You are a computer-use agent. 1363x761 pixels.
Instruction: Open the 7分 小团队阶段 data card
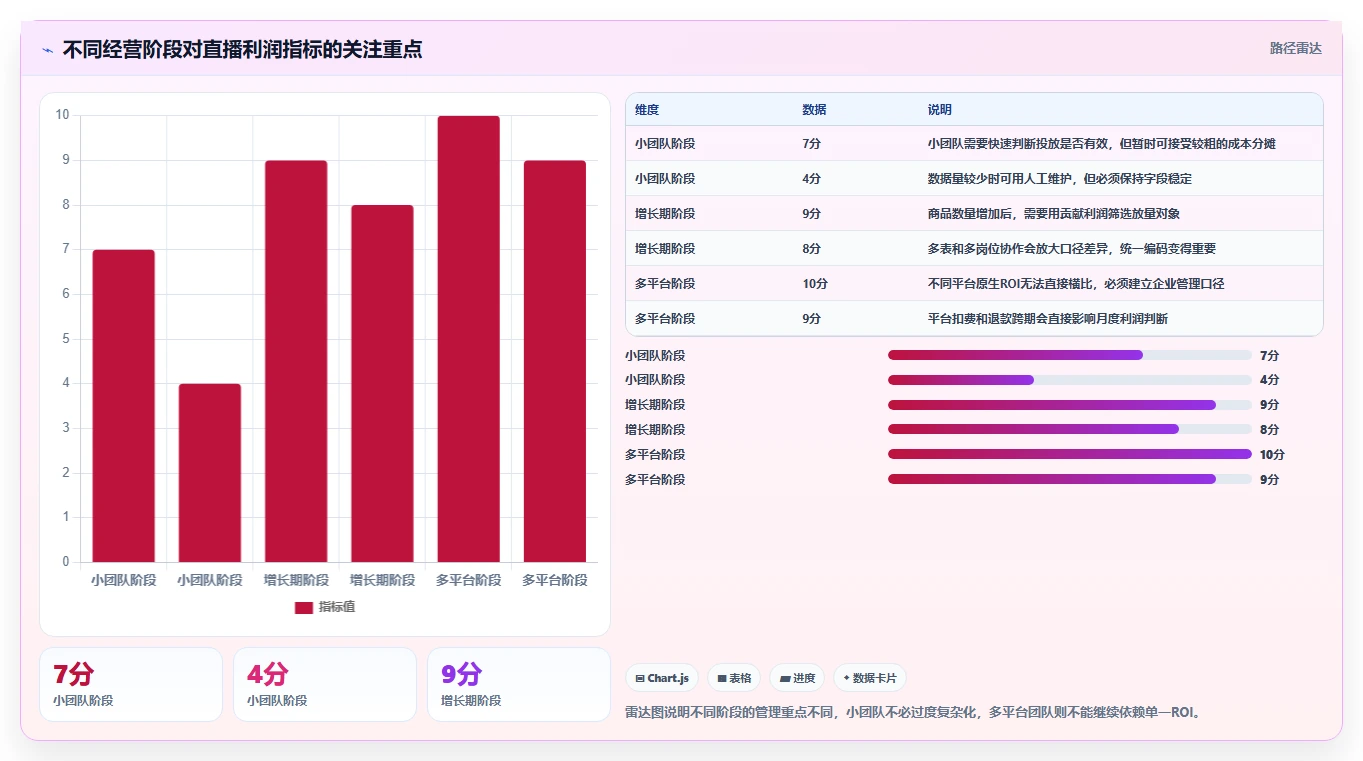(x=131, y=684)
